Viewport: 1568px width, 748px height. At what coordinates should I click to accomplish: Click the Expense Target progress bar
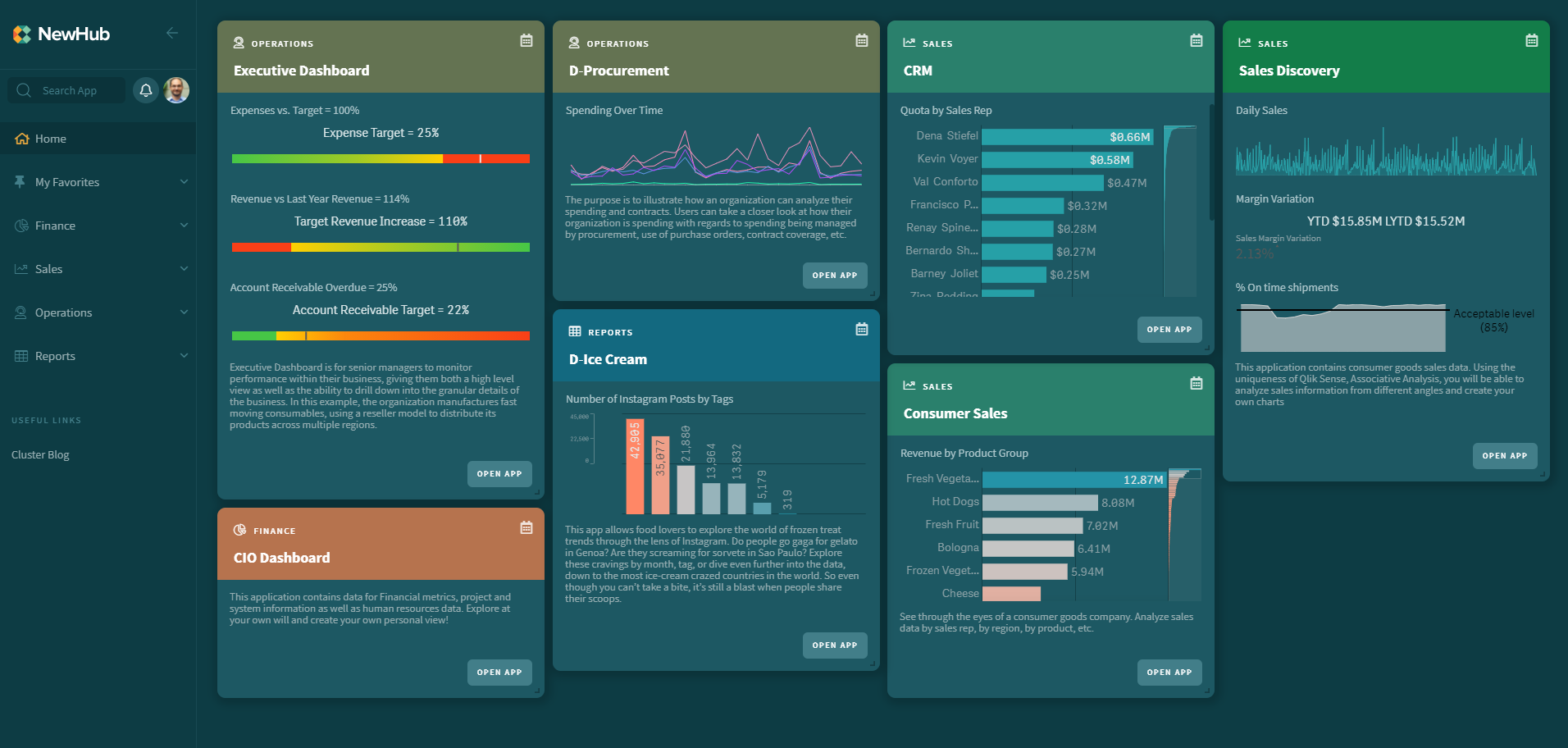click(381, 158)
